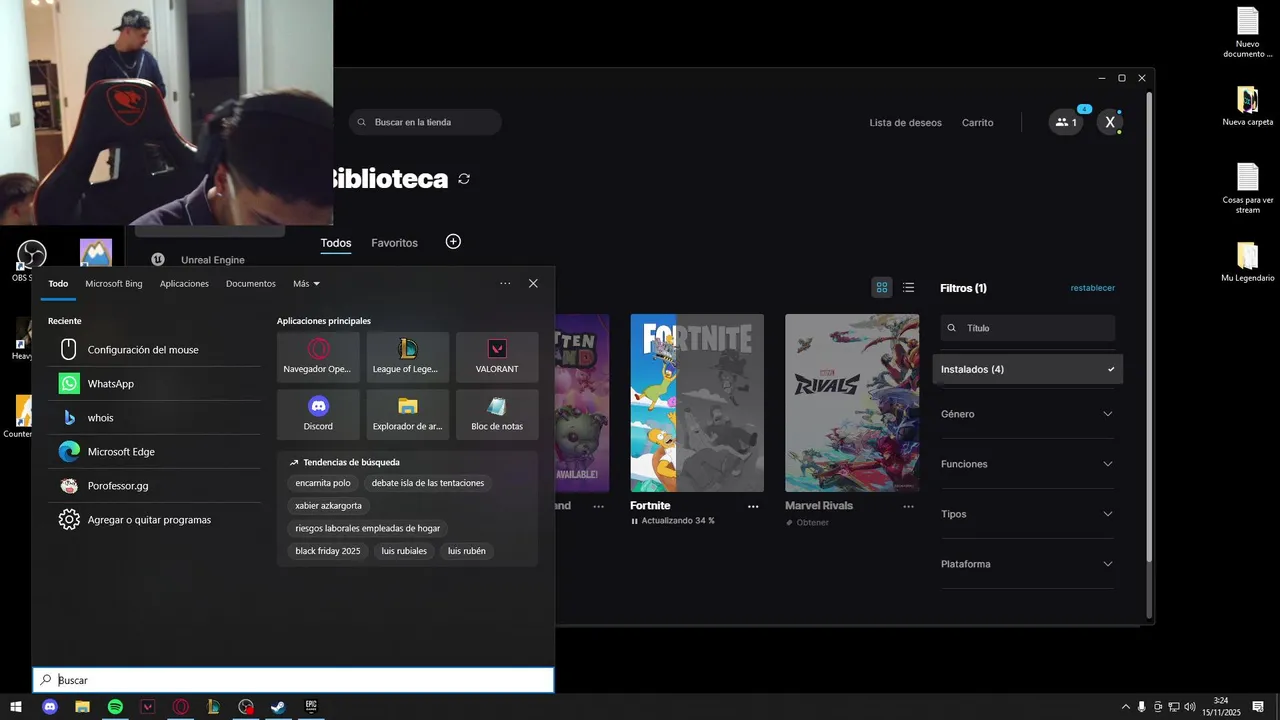
Task: Select the Documentos search tab
Action: pos(251,284)
